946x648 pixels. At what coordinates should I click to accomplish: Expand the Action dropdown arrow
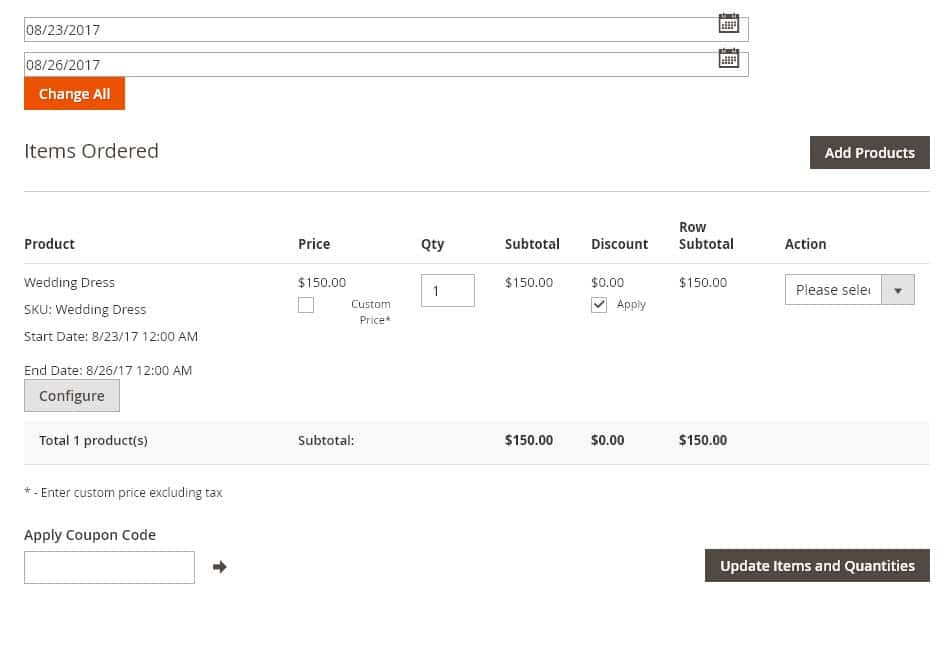tap(898, 290)
